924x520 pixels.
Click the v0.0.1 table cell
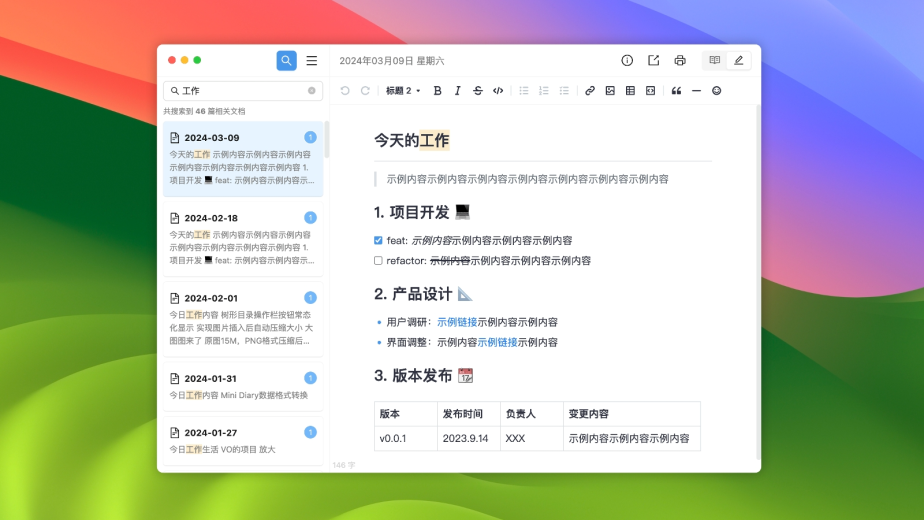406,439
